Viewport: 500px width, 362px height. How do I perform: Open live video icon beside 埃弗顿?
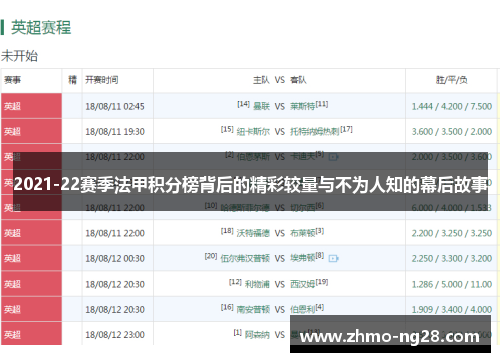[333, 258]
